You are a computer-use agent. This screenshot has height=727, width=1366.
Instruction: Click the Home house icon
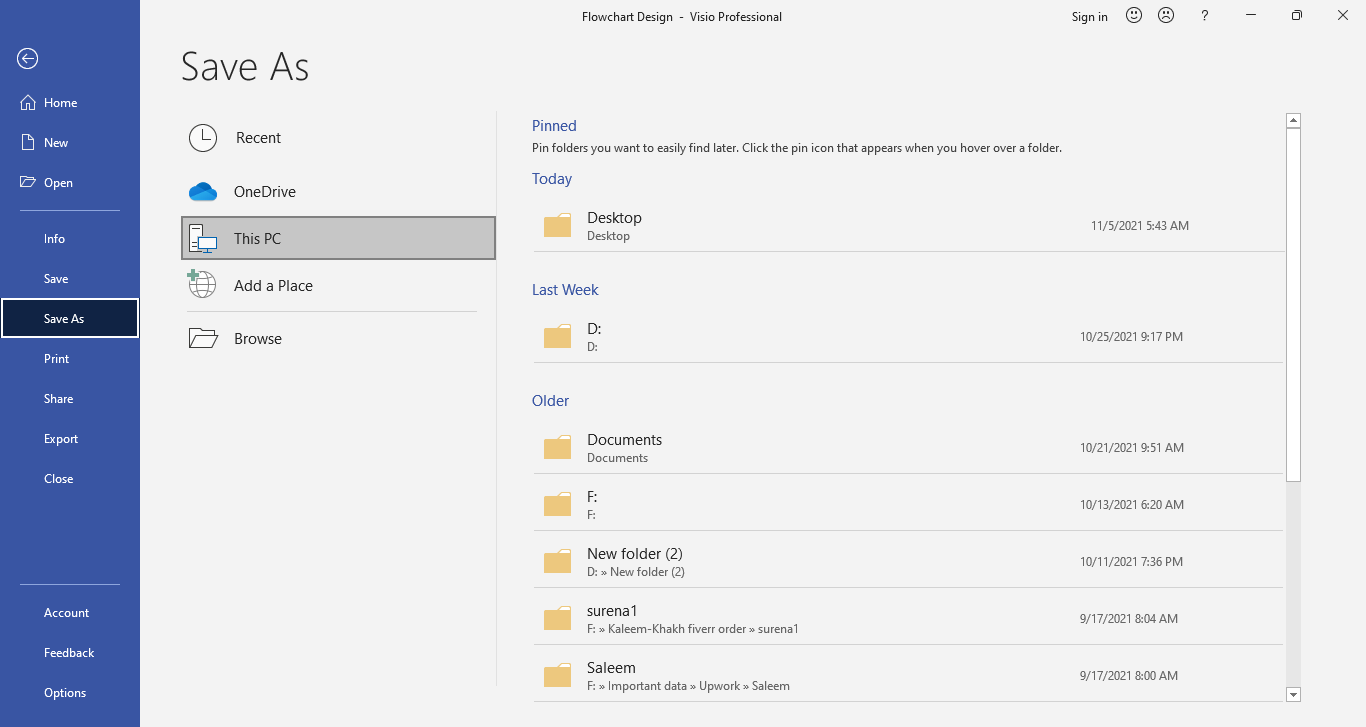(28, 103)
